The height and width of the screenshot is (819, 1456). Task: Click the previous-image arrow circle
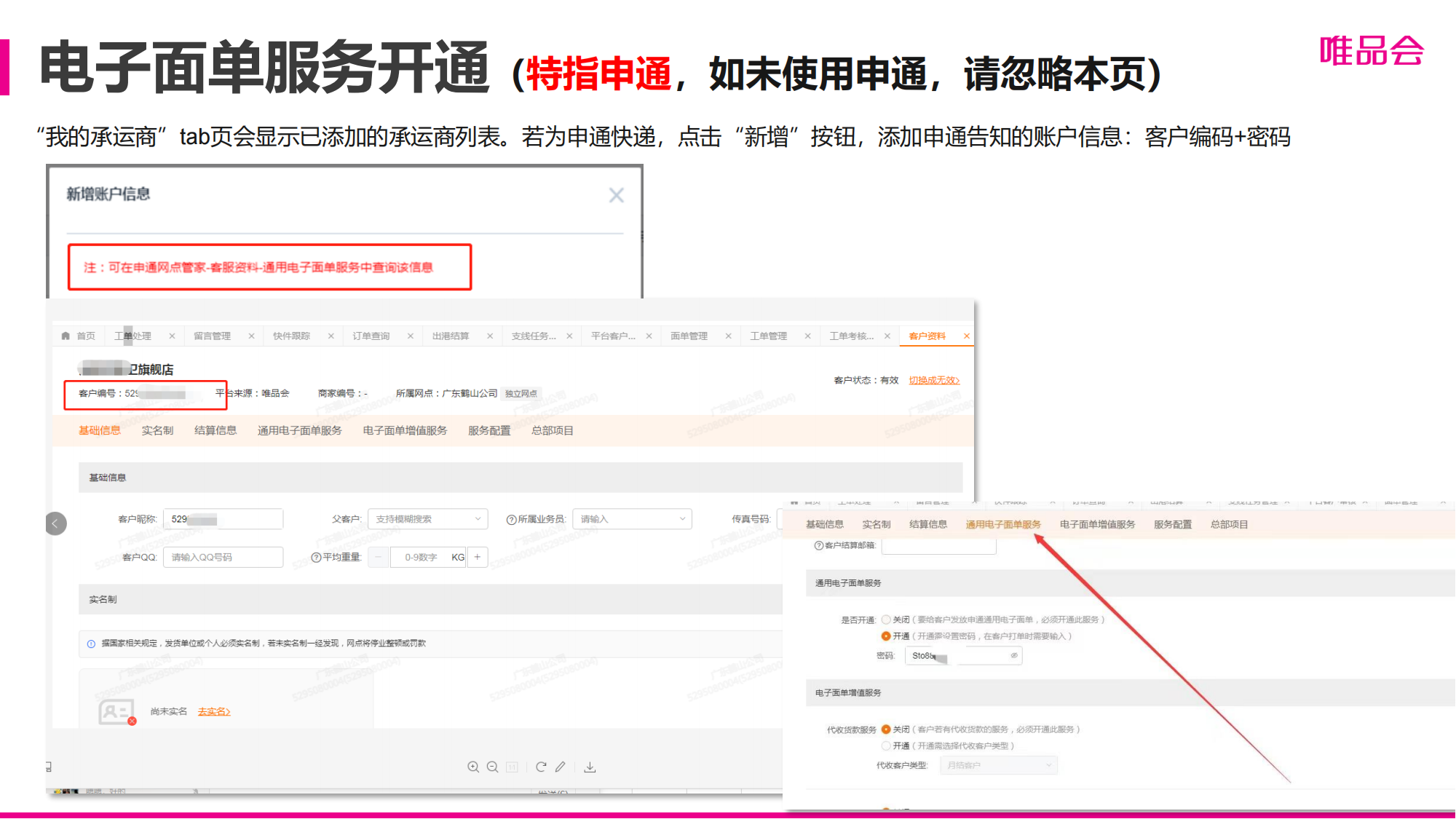[x=55, y=523]
